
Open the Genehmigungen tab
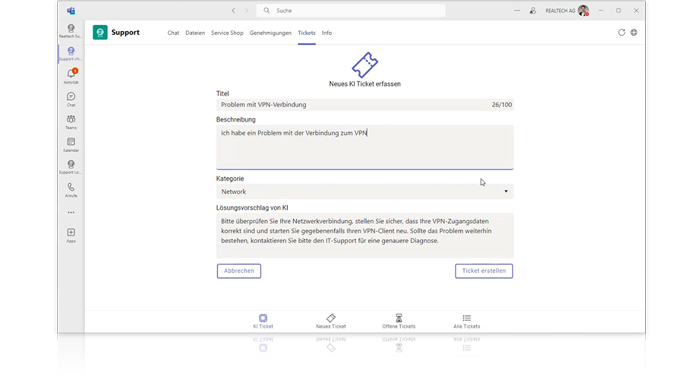pos(271,33)
